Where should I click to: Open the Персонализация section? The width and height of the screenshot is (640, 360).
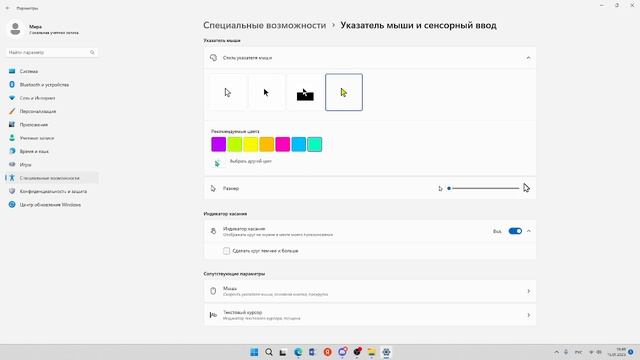pos(51,111)
